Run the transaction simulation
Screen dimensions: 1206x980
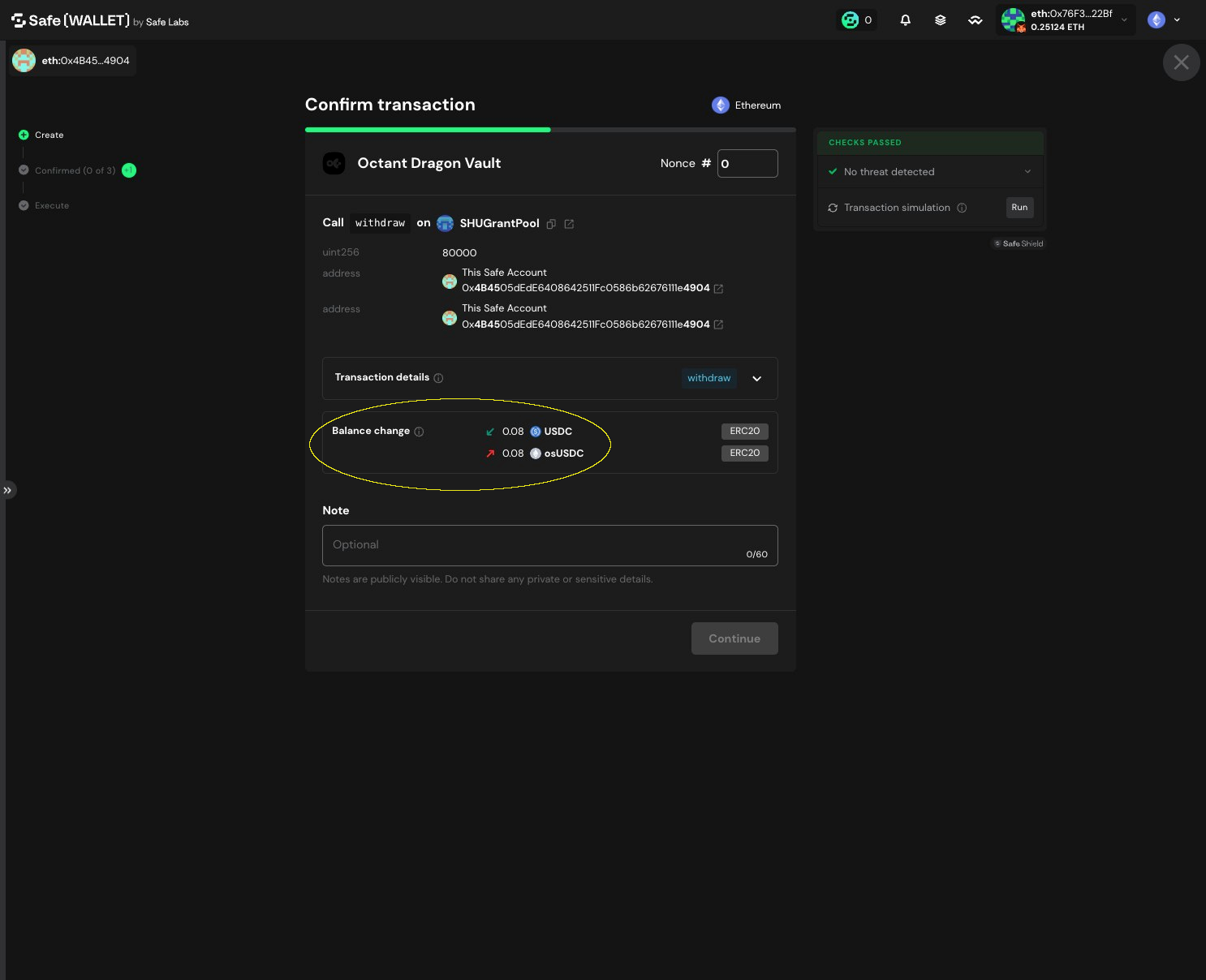1019,208
